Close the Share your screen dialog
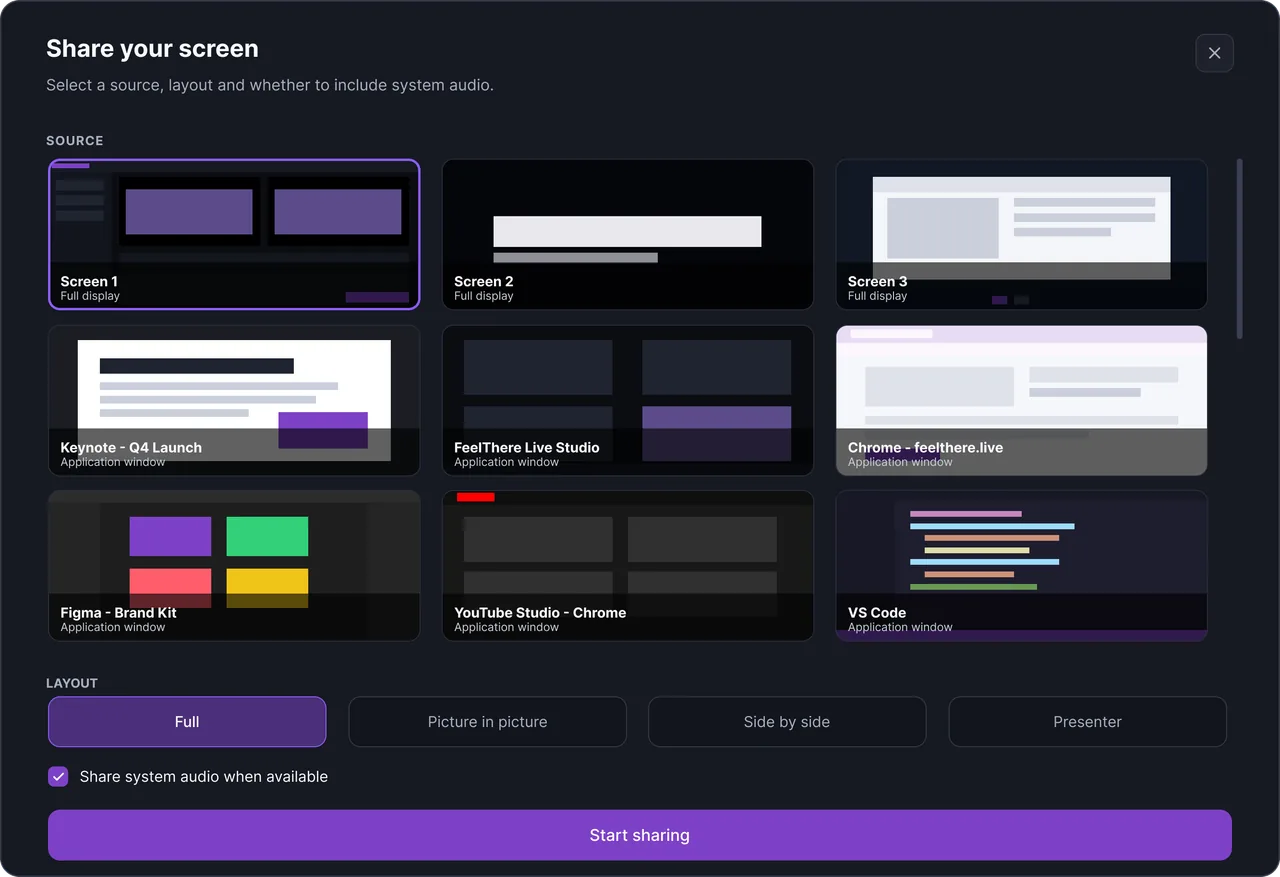The image size is (1280, 877). (x=1214, y=53)
